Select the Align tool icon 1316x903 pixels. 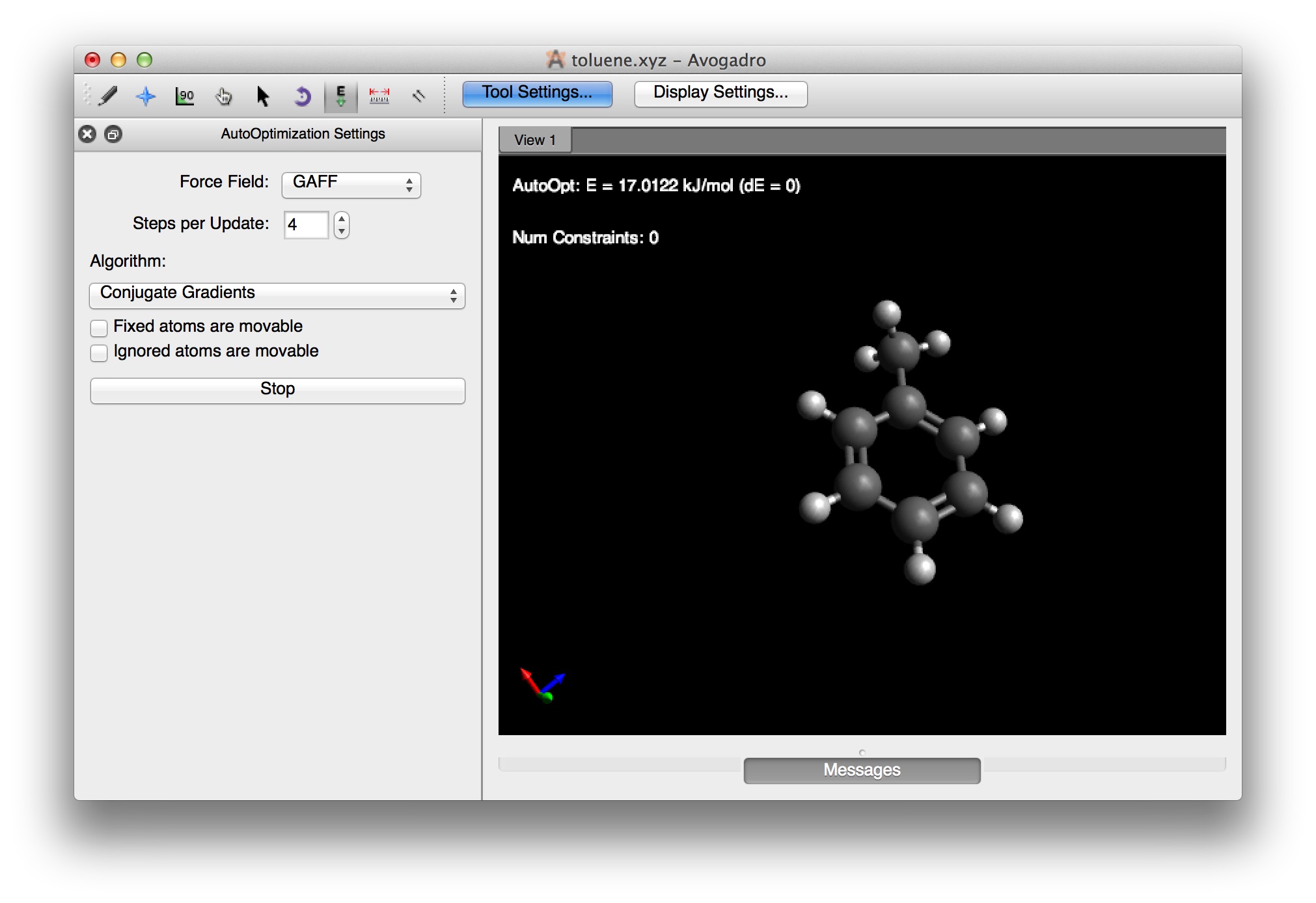(x=418, y=96)
